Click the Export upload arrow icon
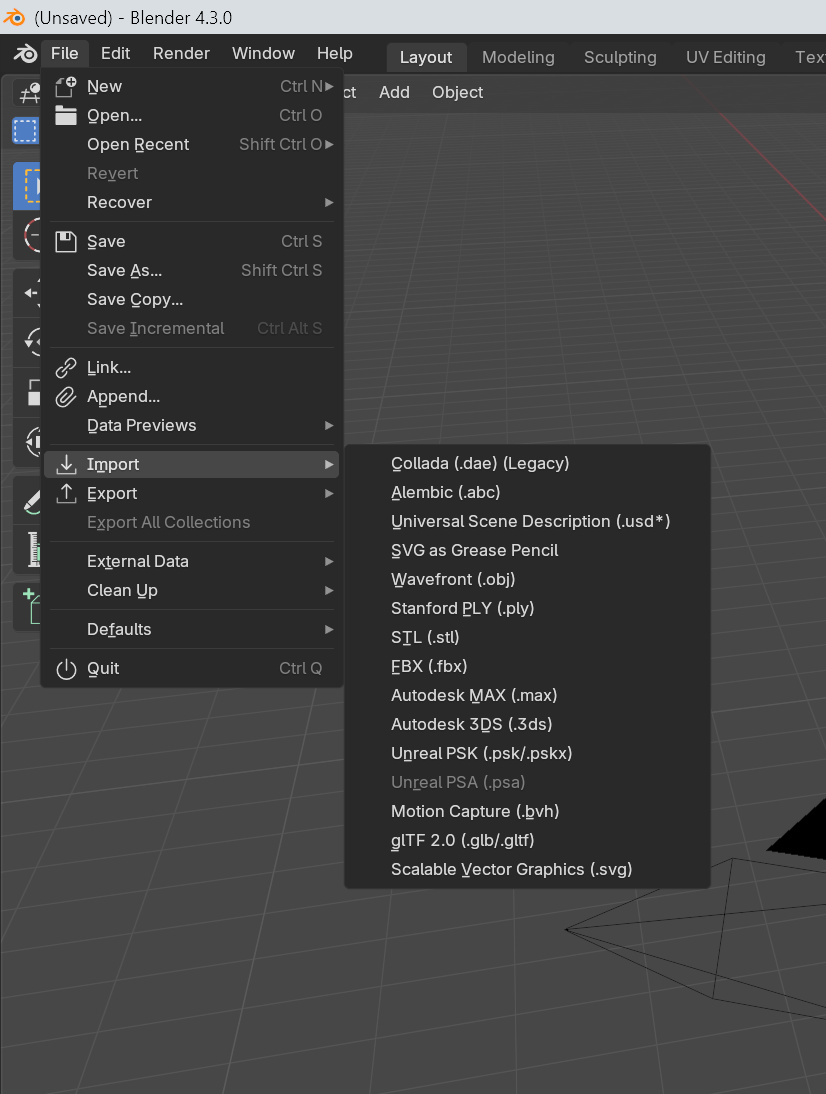Image resolution: width=826 pixels, height=1094 pixels. click(66, 493)
